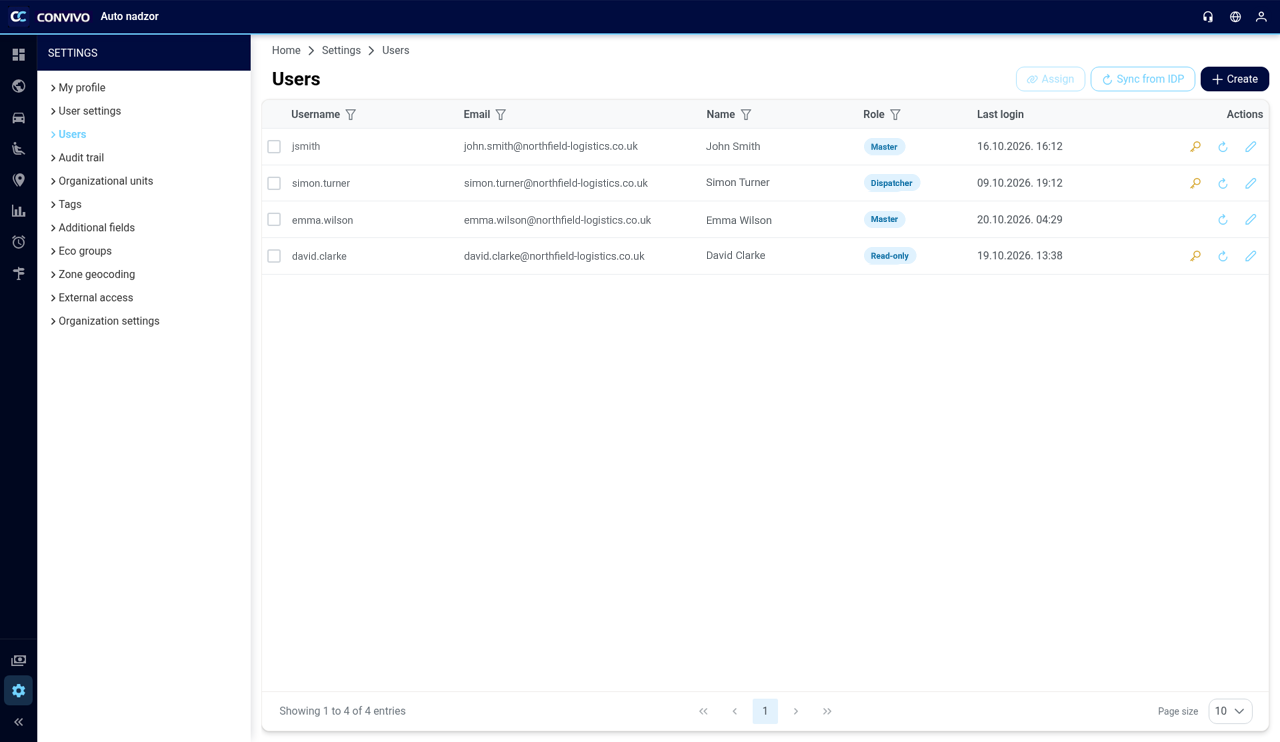Open the user account icon in header

point(1261,17)
